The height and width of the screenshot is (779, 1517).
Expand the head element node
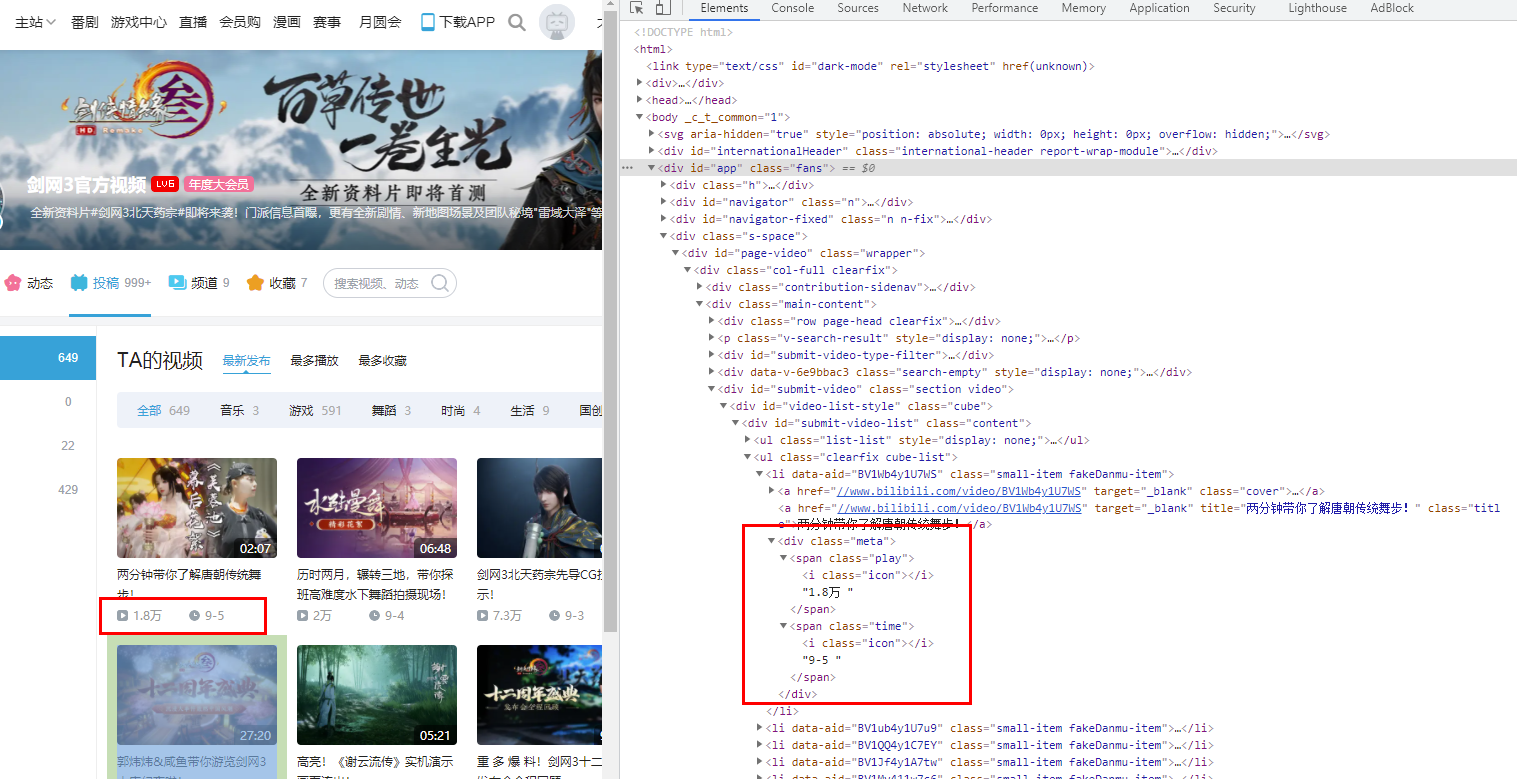click(640, 100)
